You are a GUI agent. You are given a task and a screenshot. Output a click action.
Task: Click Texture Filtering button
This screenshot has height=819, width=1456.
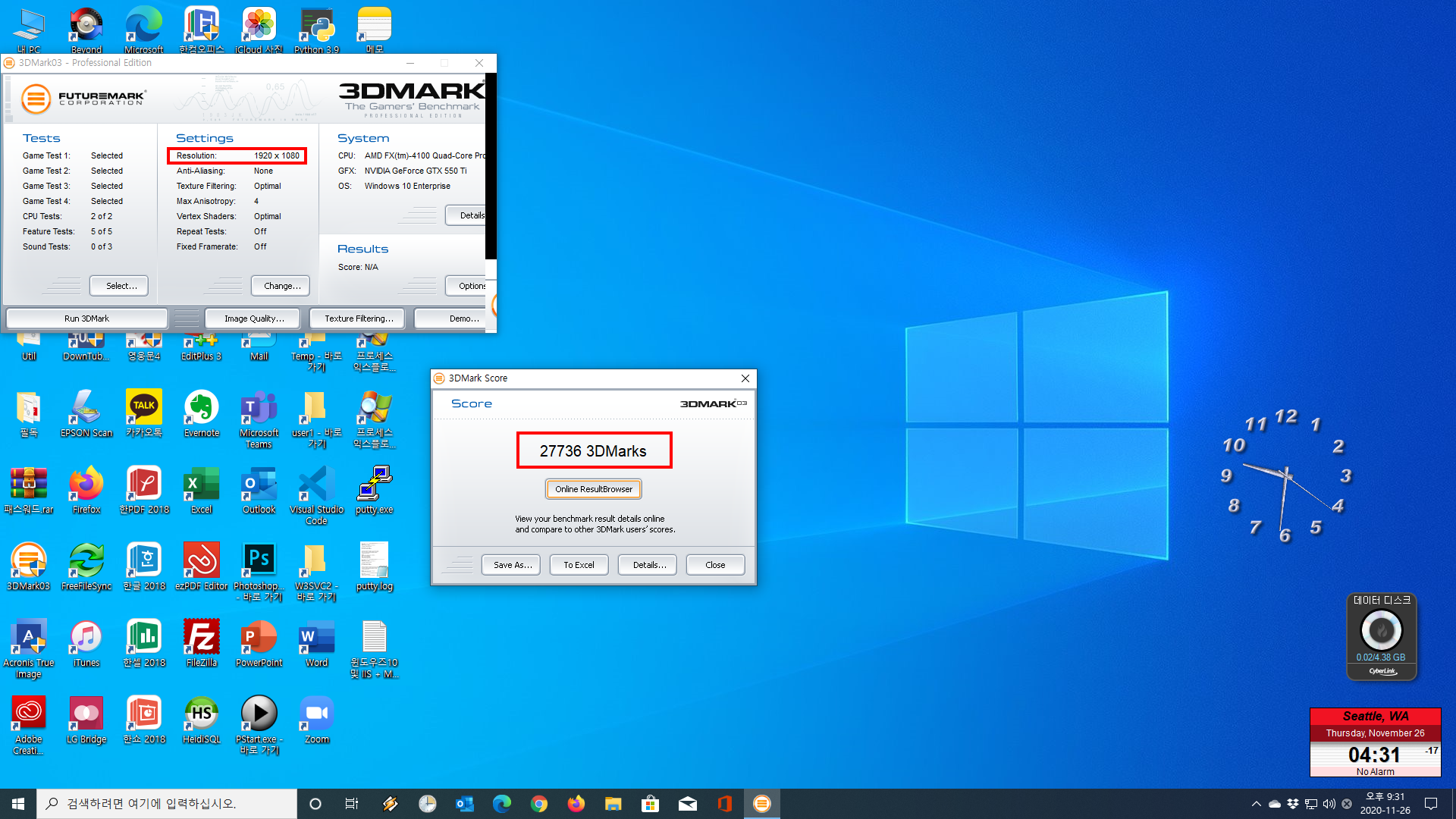(x=359, y=318)
